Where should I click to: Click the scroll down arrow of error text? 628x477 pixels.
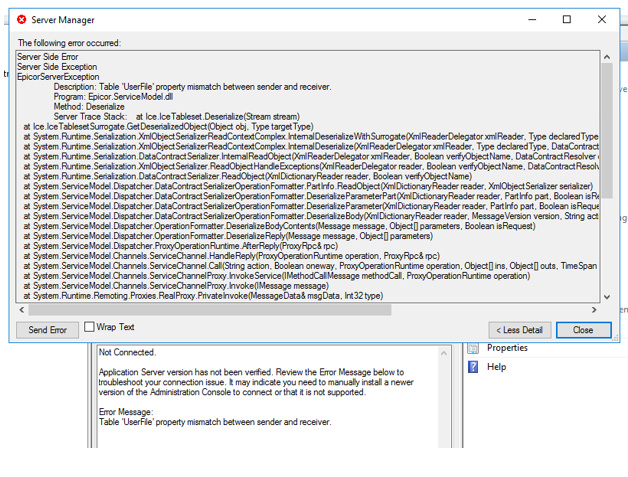click(x=607, y=297)
